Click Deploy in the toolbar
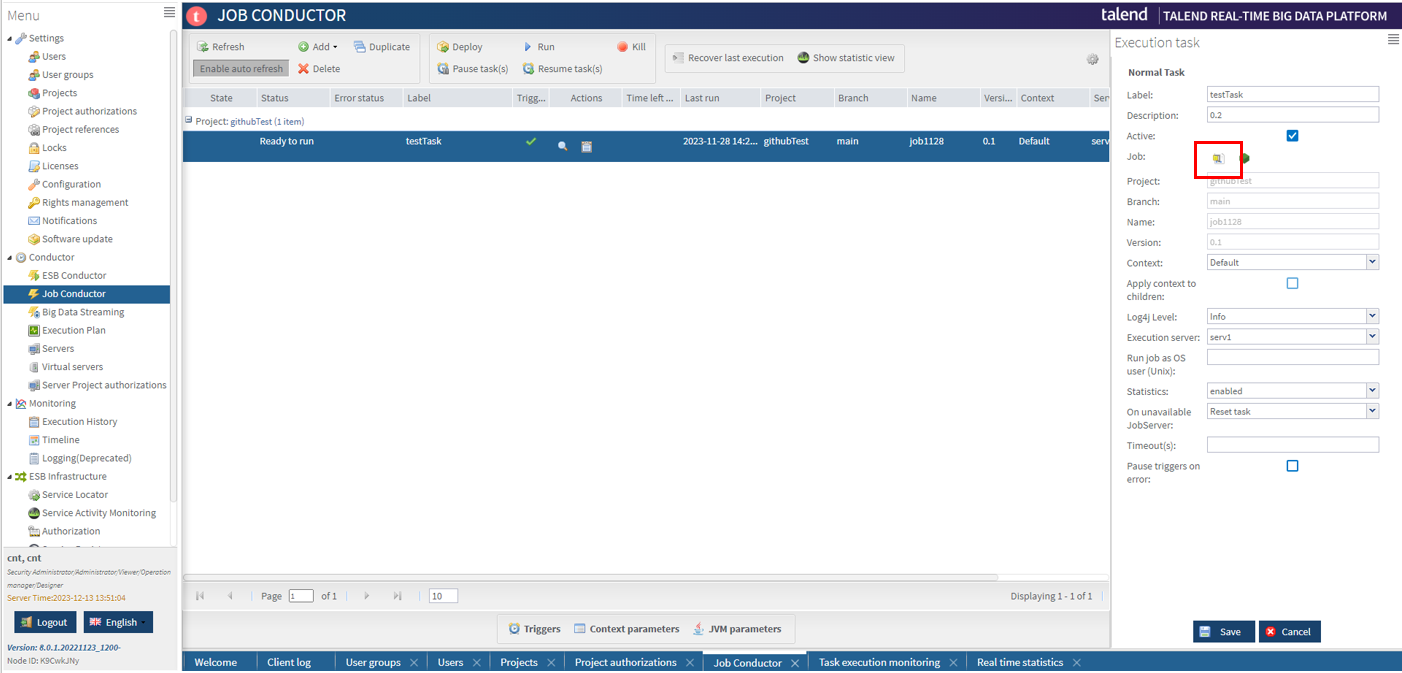The height and width of the screenshot is (673, 1402). tap(460, 47)
